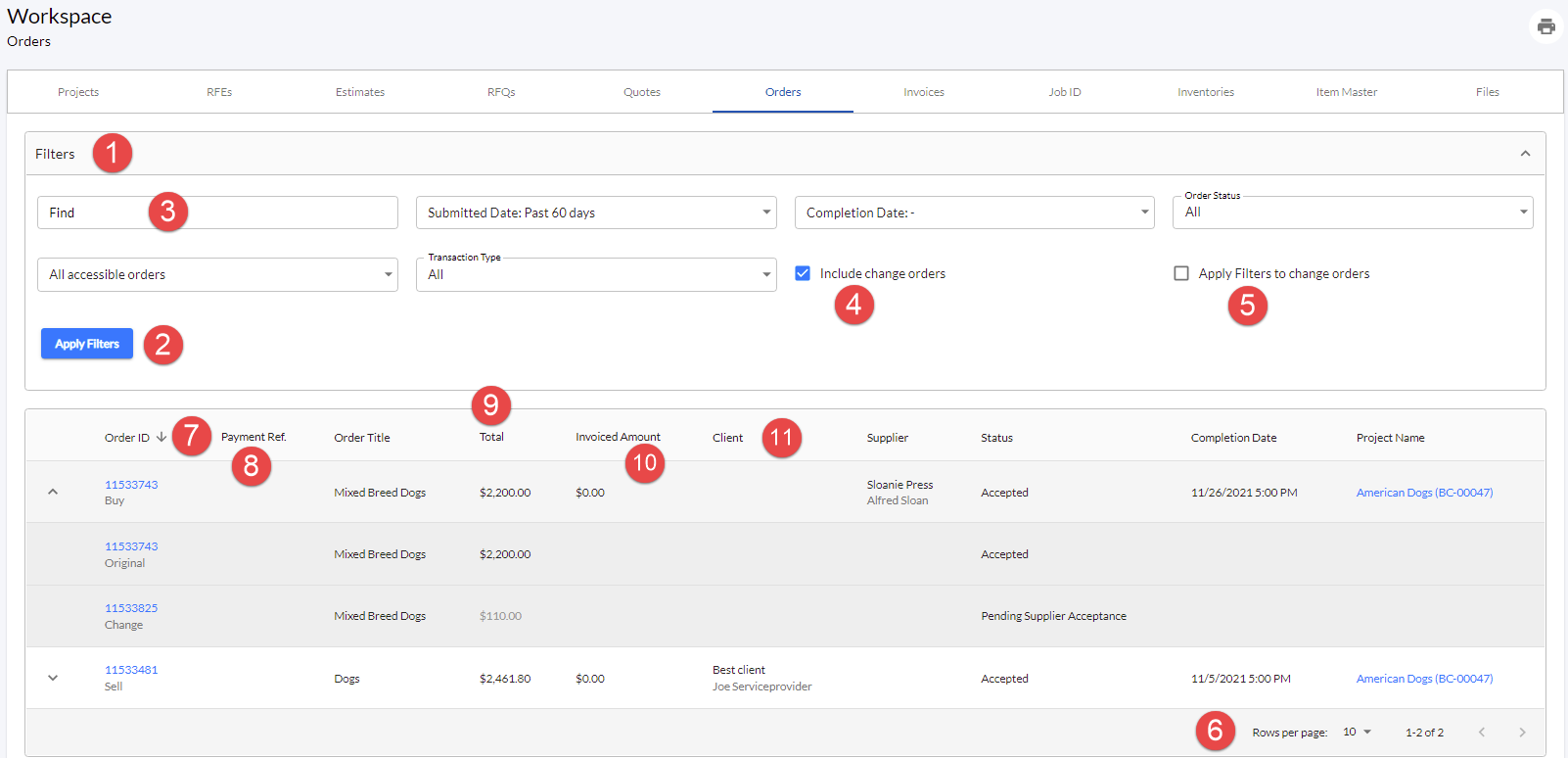Click Project Name column header
The image size is (1568, 758).
[x=1390, y=438]
